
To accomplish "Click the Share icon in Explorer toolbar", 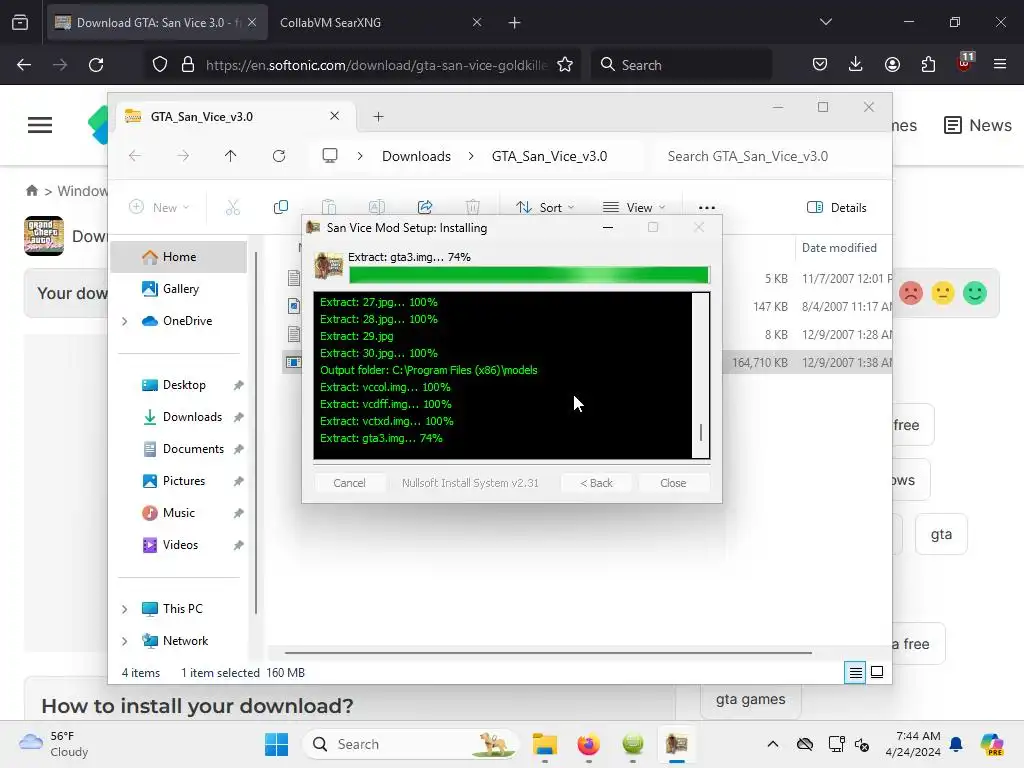I will click(x=425, y=207).
